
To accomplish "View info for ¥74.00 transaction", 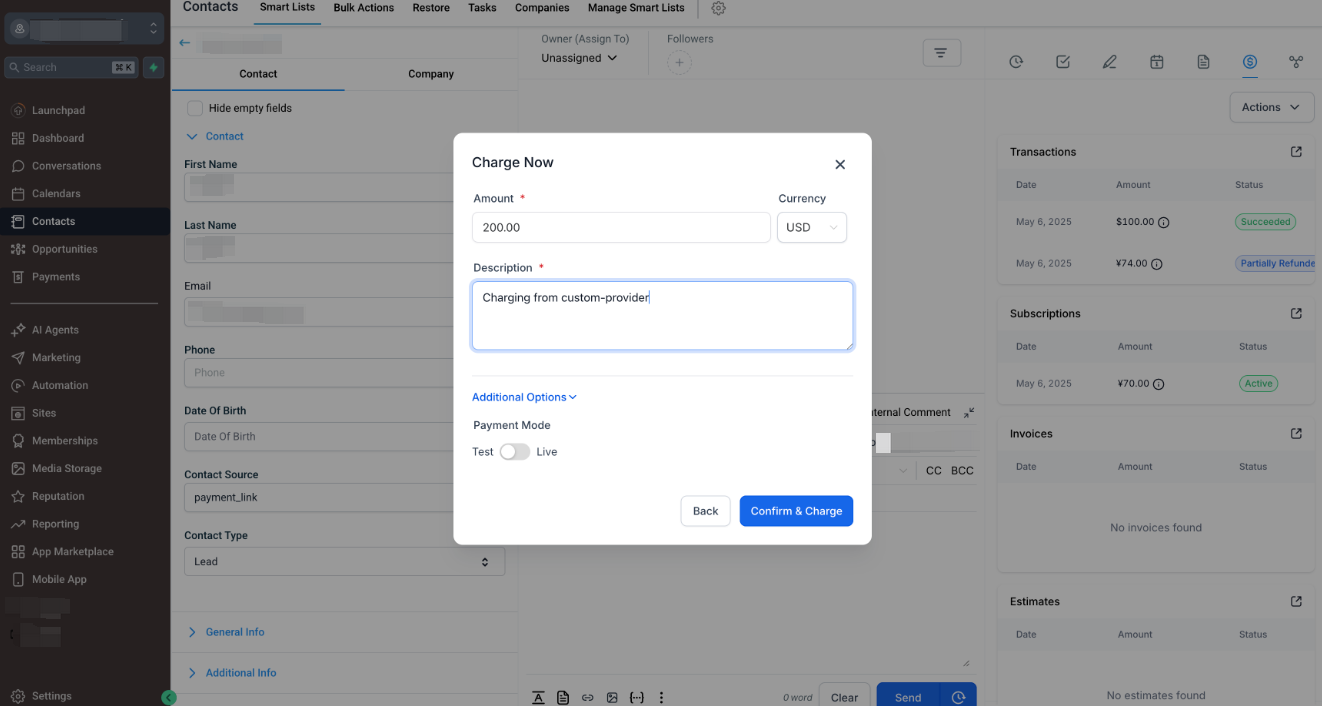I will coord(1157,264).
